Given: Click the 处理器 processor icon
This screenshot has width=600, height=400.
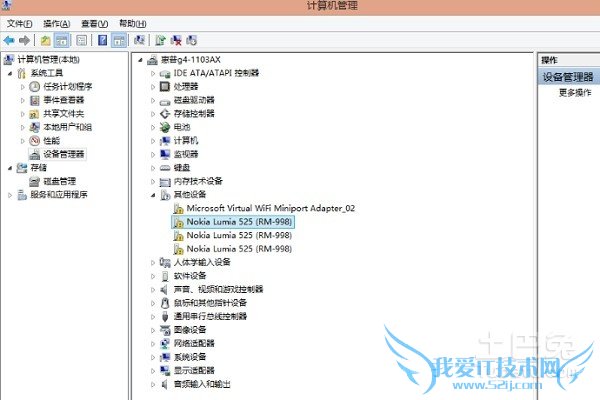Looking at the screenshot, I should pyautogui.click(x=165, y=87).
